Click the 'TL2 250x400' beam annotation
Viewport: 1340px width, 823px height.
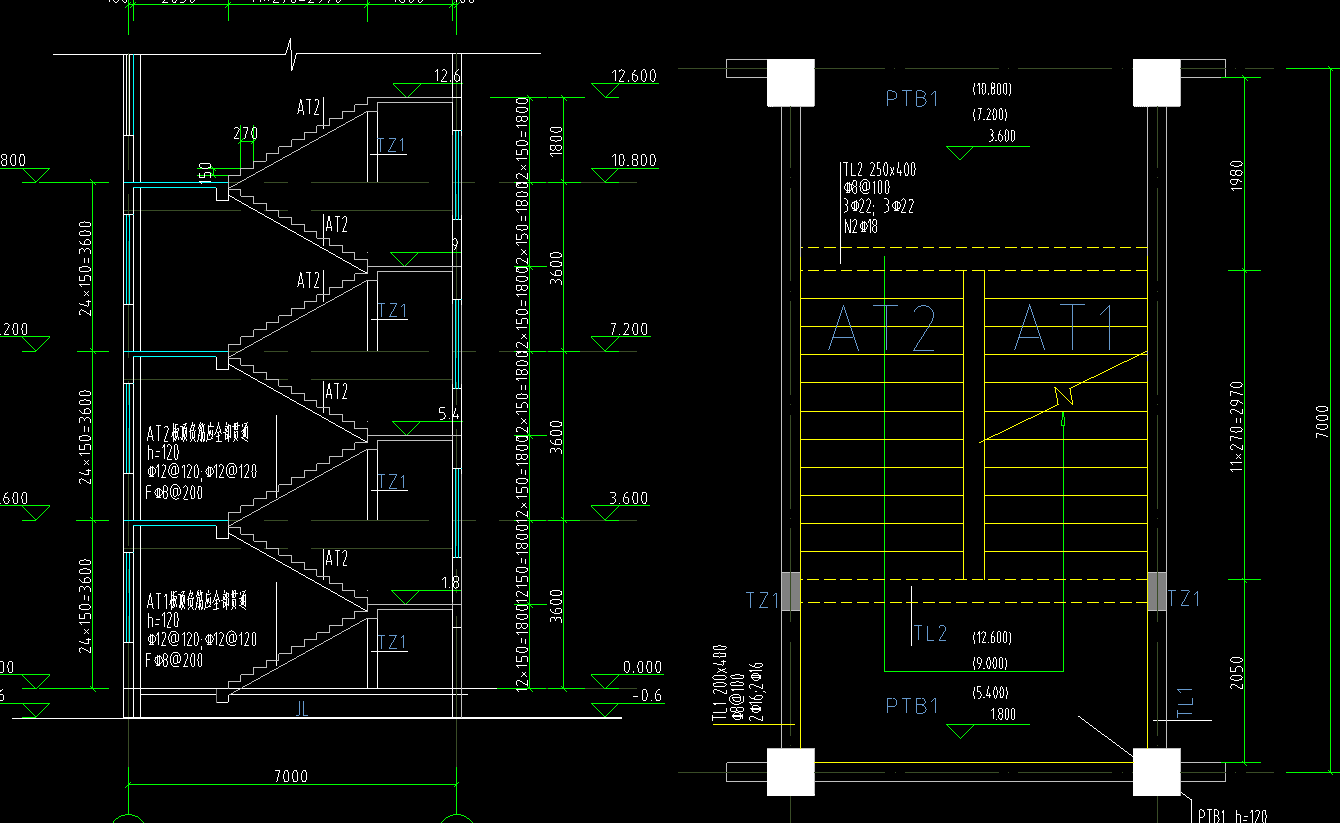click(880, 170)
